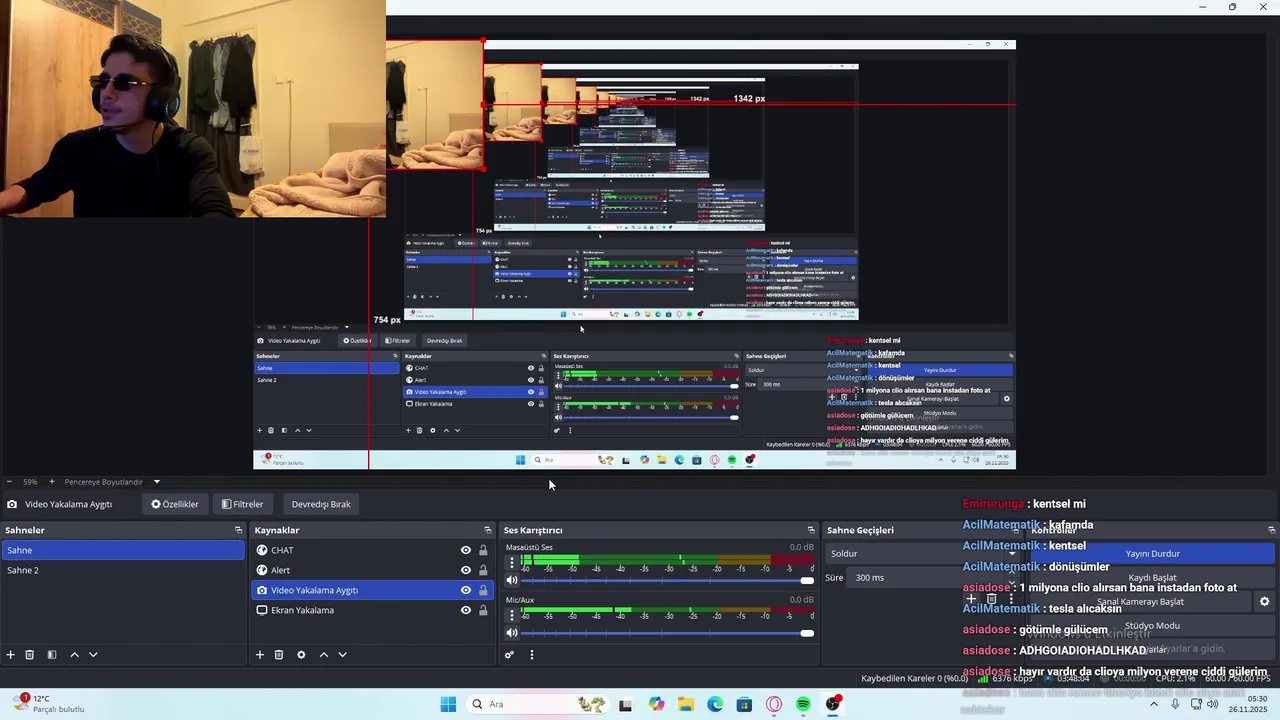Image resolution: width=1280 pixels, height=720 pixels.
Task: Move source down in Kaynaklar list
Action: tap(342, 655)
